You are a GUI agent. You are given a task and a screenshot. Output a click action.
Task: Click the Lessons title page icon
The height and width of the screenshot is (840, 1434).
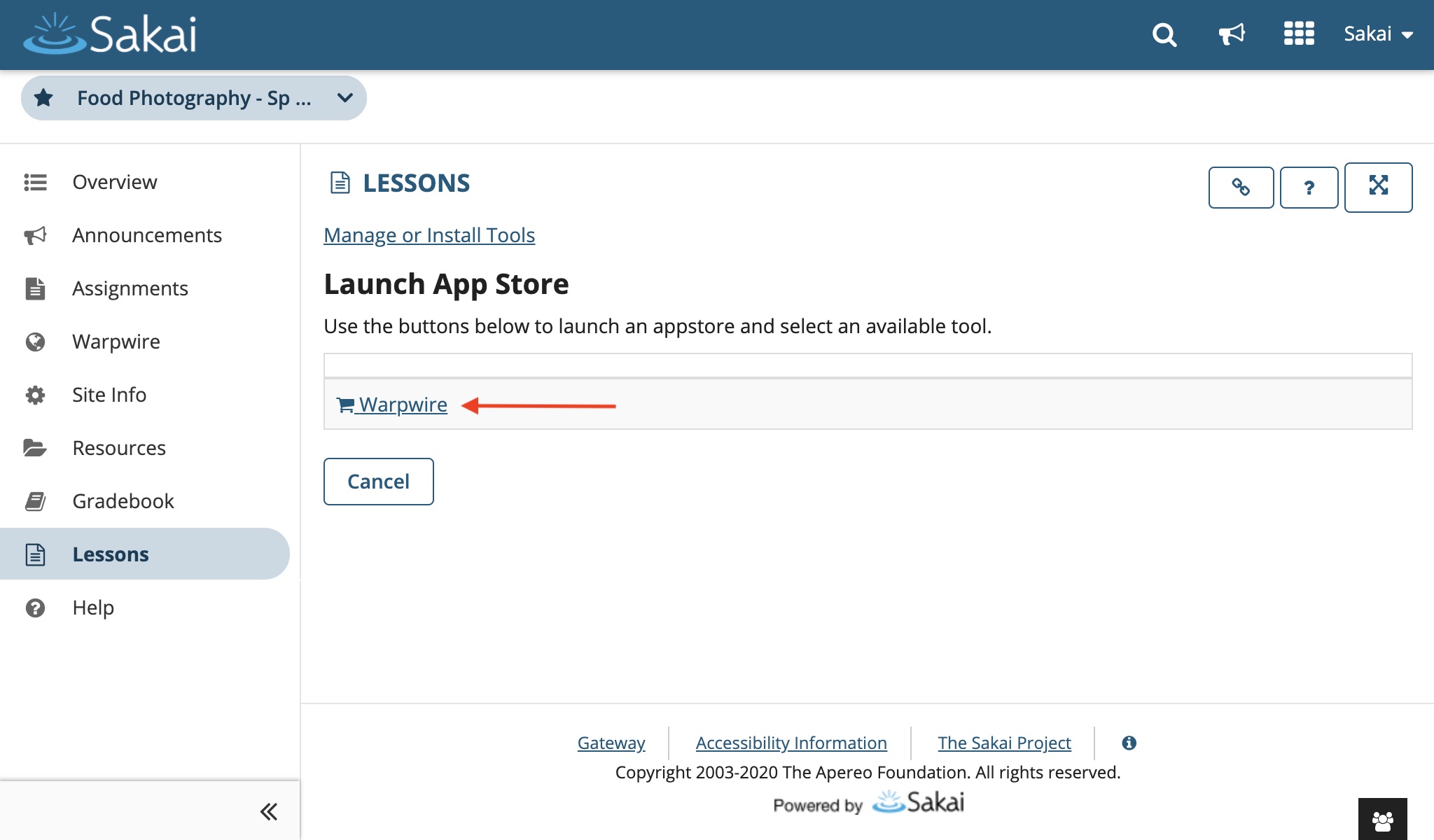click(x=340, y=183)
